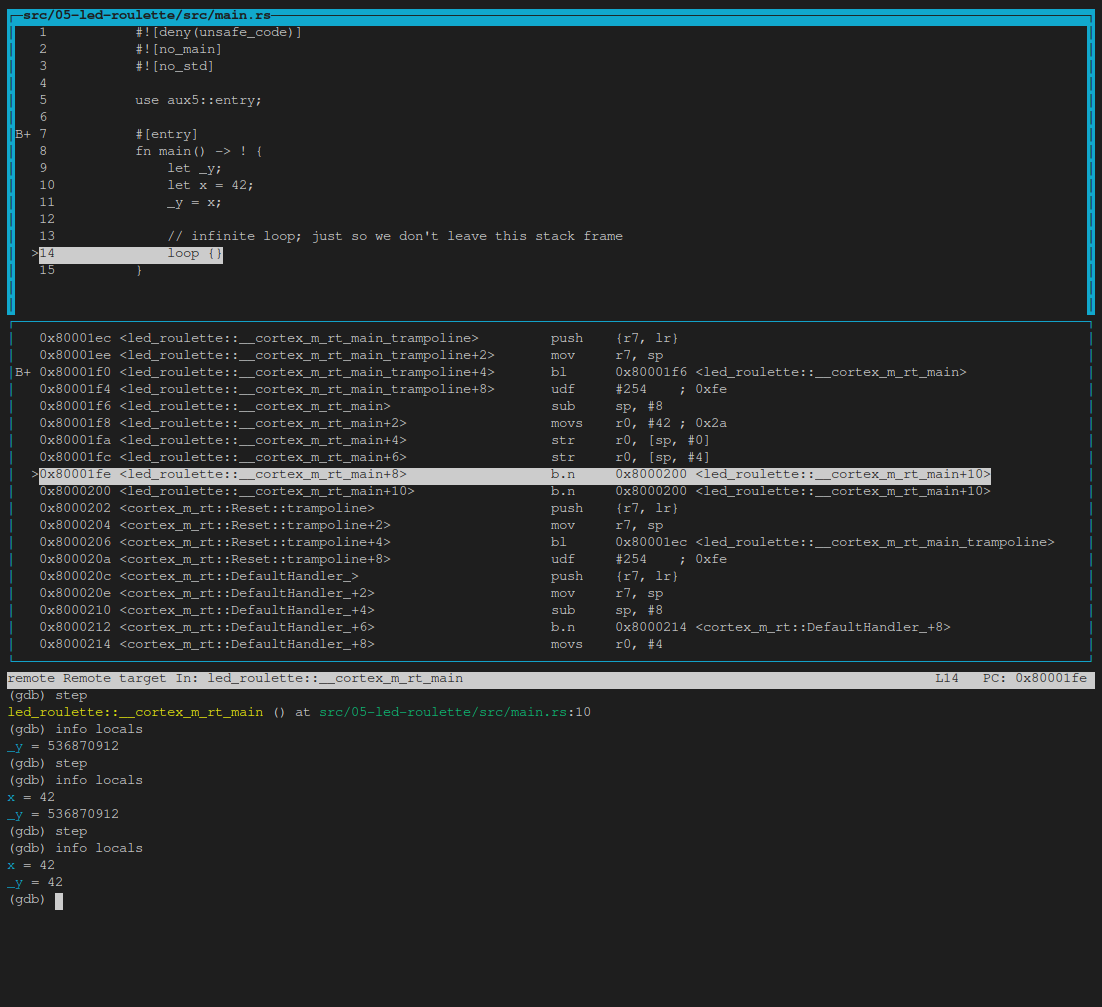Click the B+ breakpoint marker at 0x80001f0

click(x=23, y=372)
